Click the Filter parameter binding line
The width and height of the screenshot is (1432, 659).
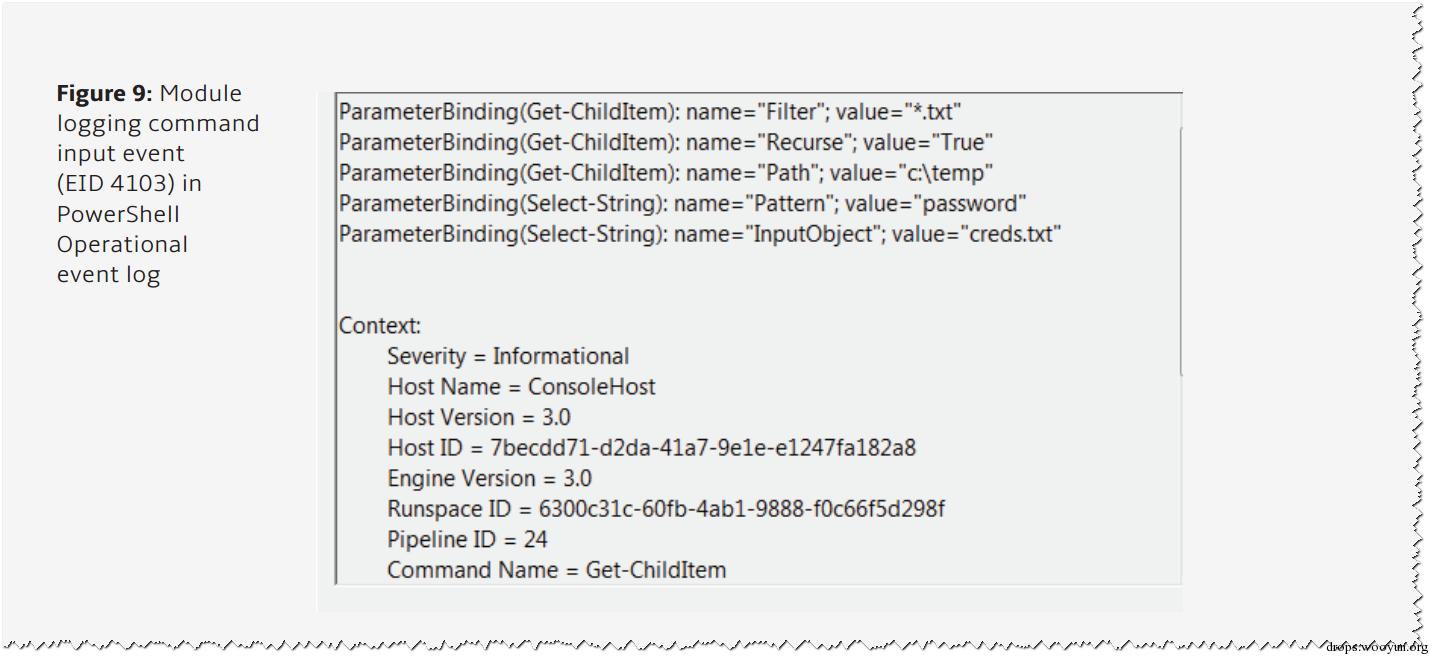650,112
